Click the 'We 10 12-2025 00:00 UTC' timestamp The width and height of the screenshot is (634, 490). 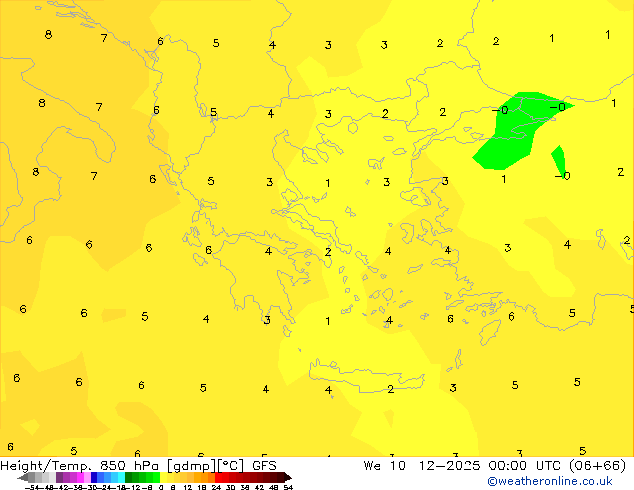tap(463, 466)
